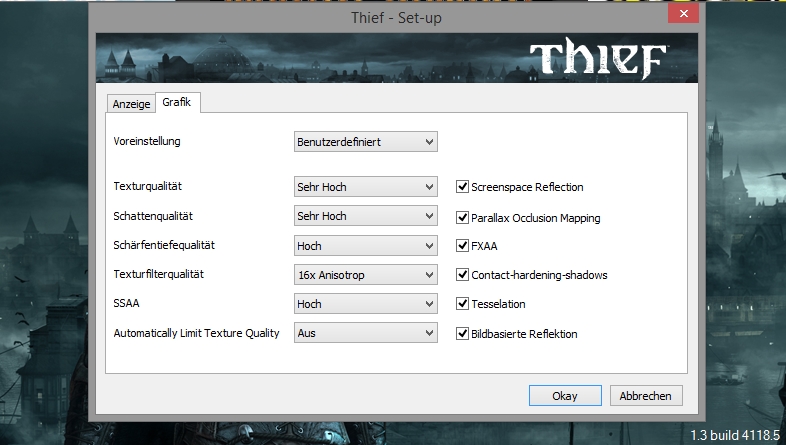Open the Voreinstellung dropdown
This screenshot has height=445, width=786.
pos(365,142)
